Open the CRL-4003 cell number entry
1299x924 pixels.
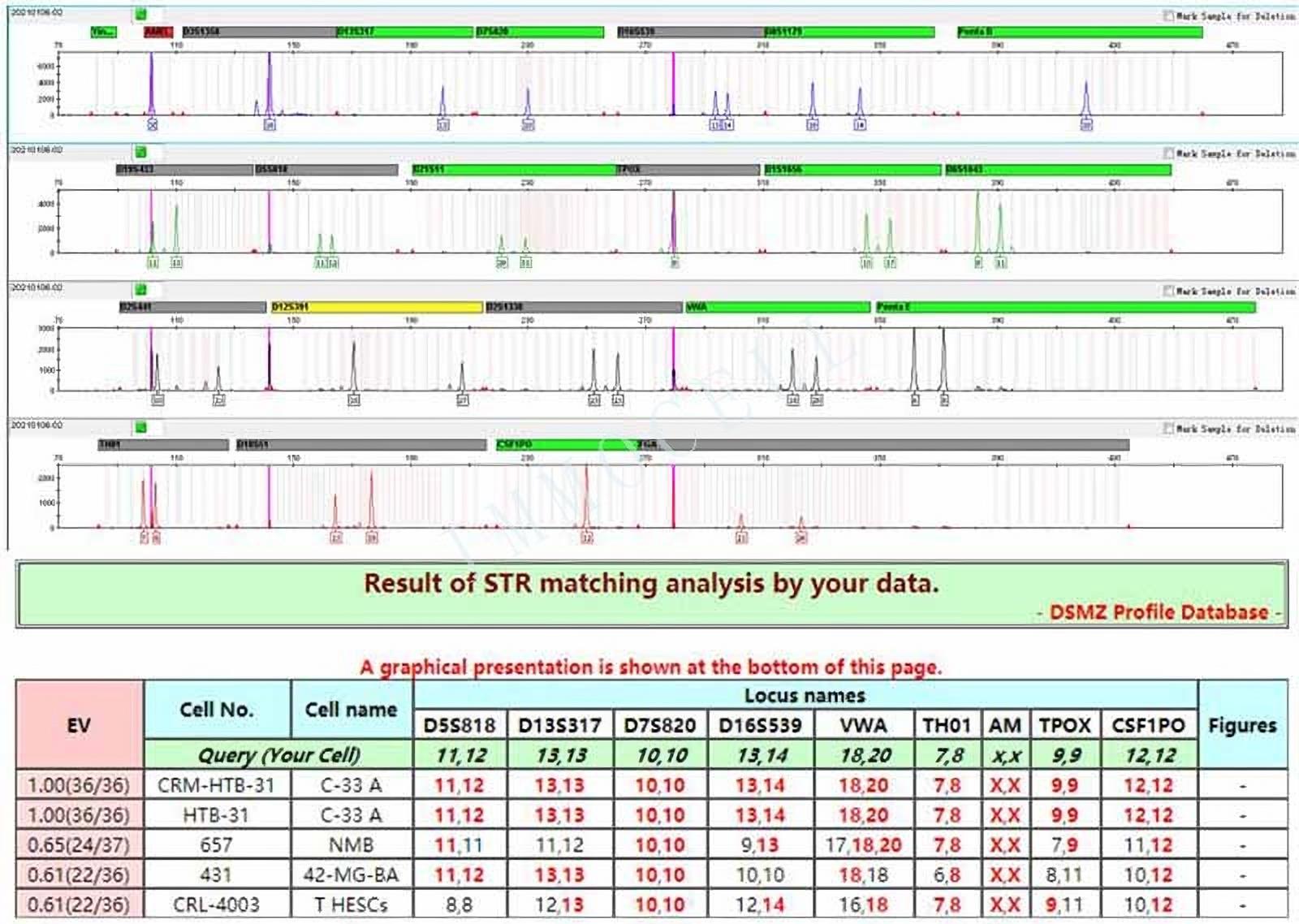point(216,905)
